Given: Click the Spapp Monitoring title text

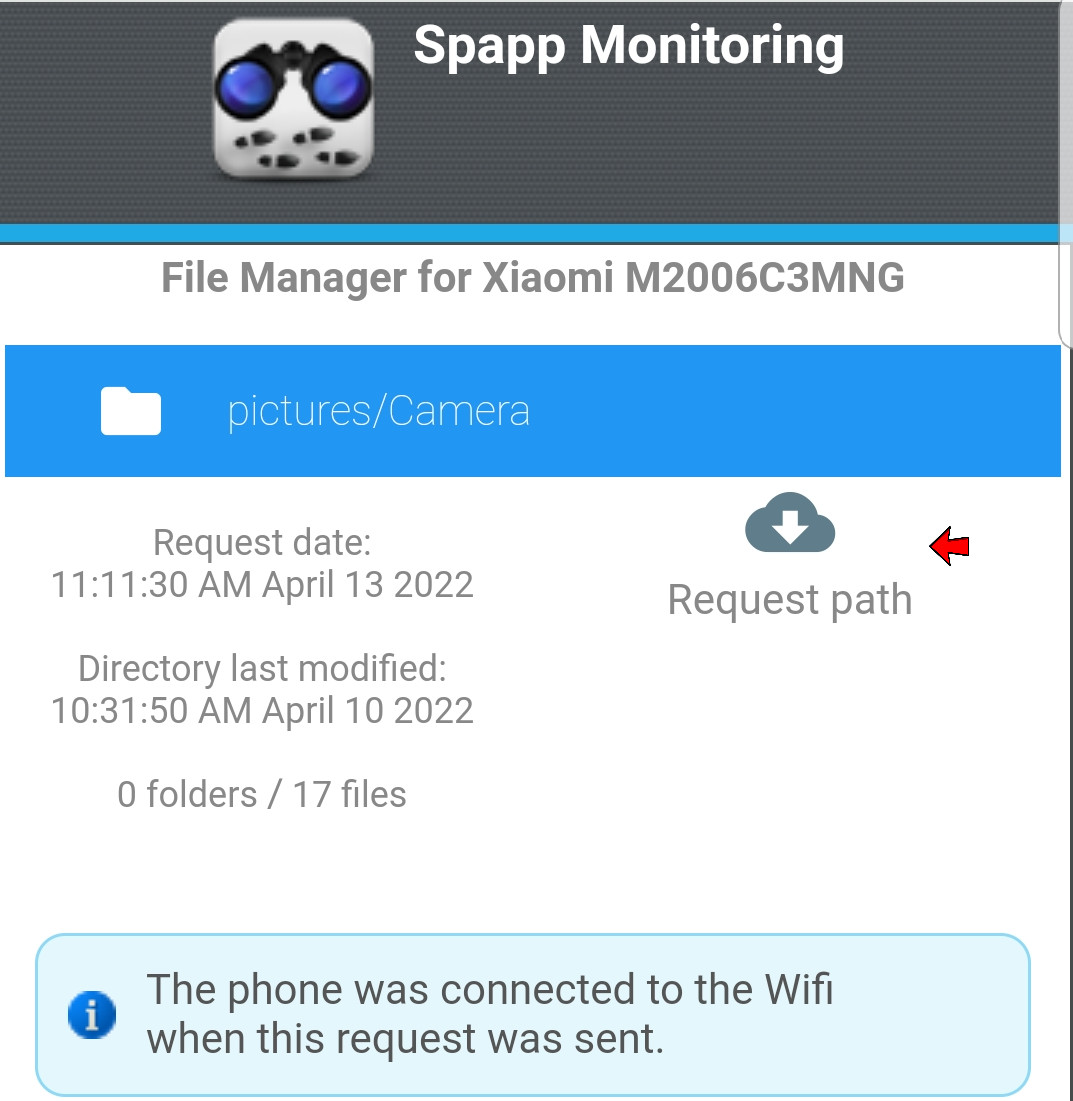Looking at the screenshot, I should [628, 46].
